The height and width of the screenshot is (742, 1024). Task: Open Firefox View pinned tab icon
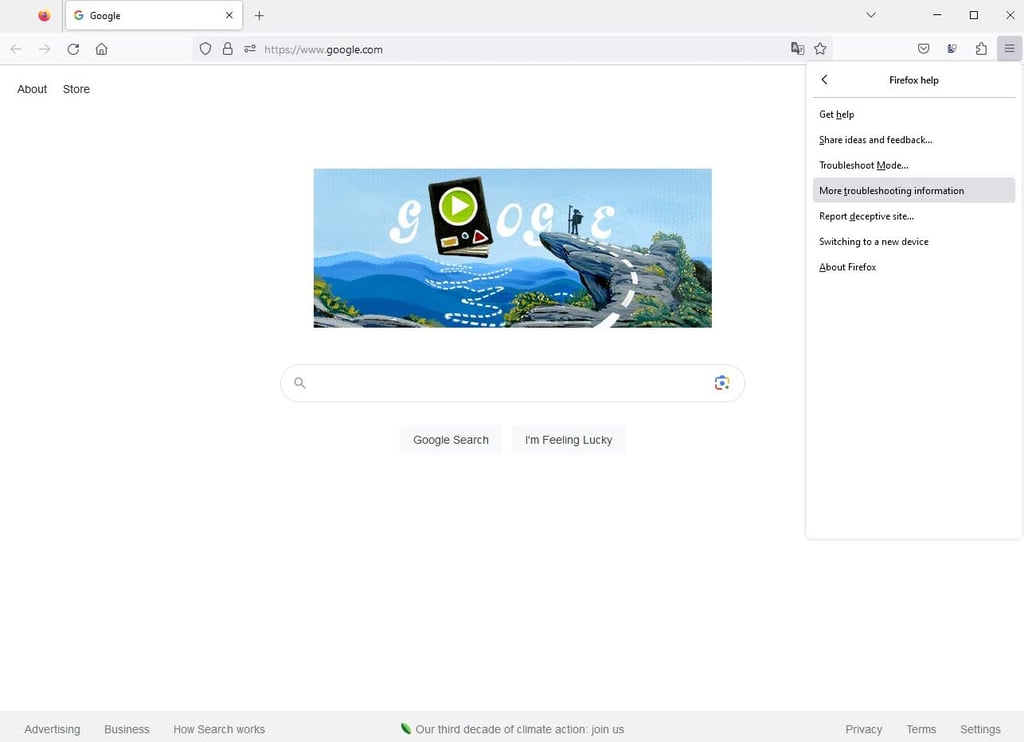44,16
